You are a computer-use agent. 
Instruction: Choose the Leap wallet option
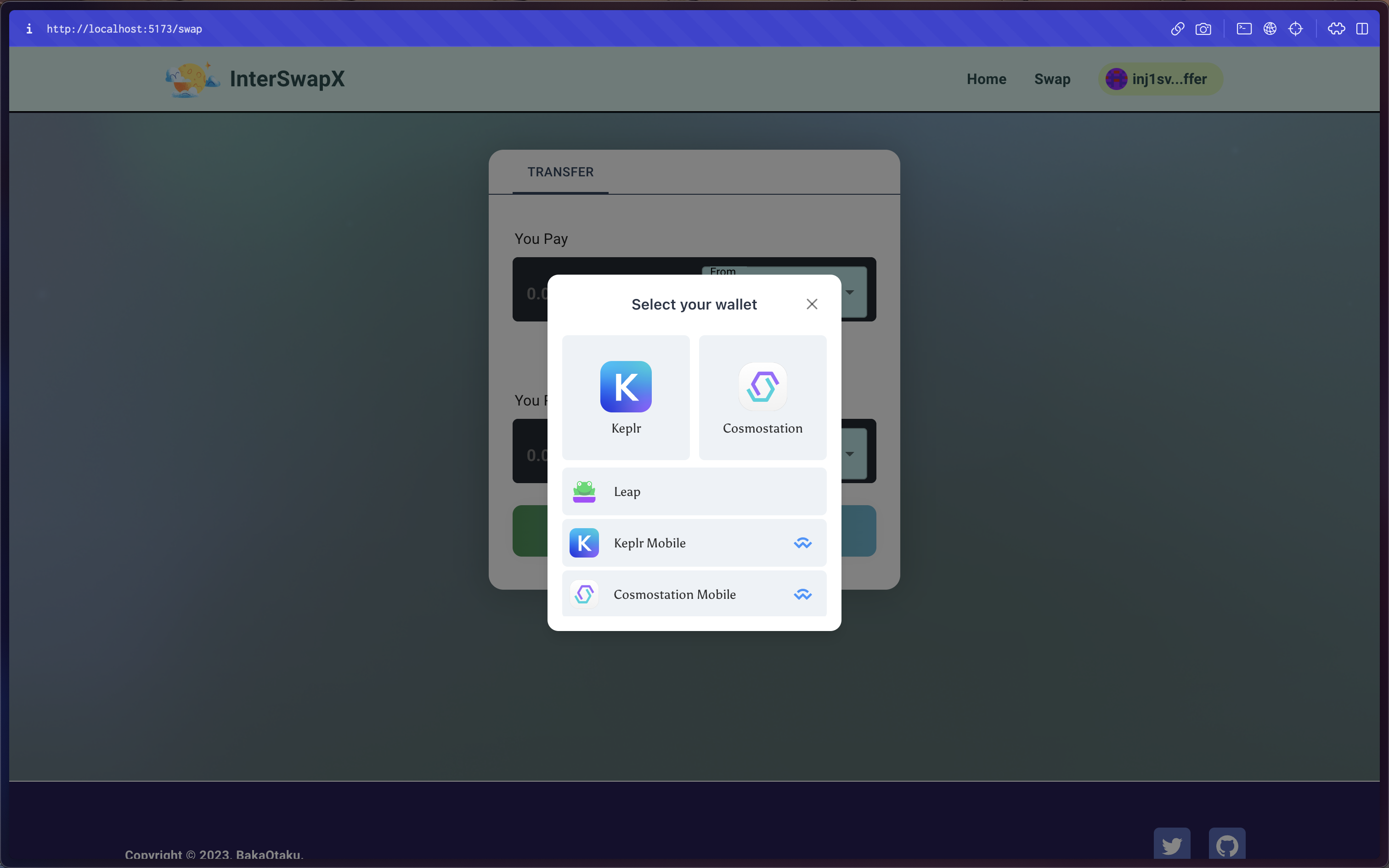(694, 491)
